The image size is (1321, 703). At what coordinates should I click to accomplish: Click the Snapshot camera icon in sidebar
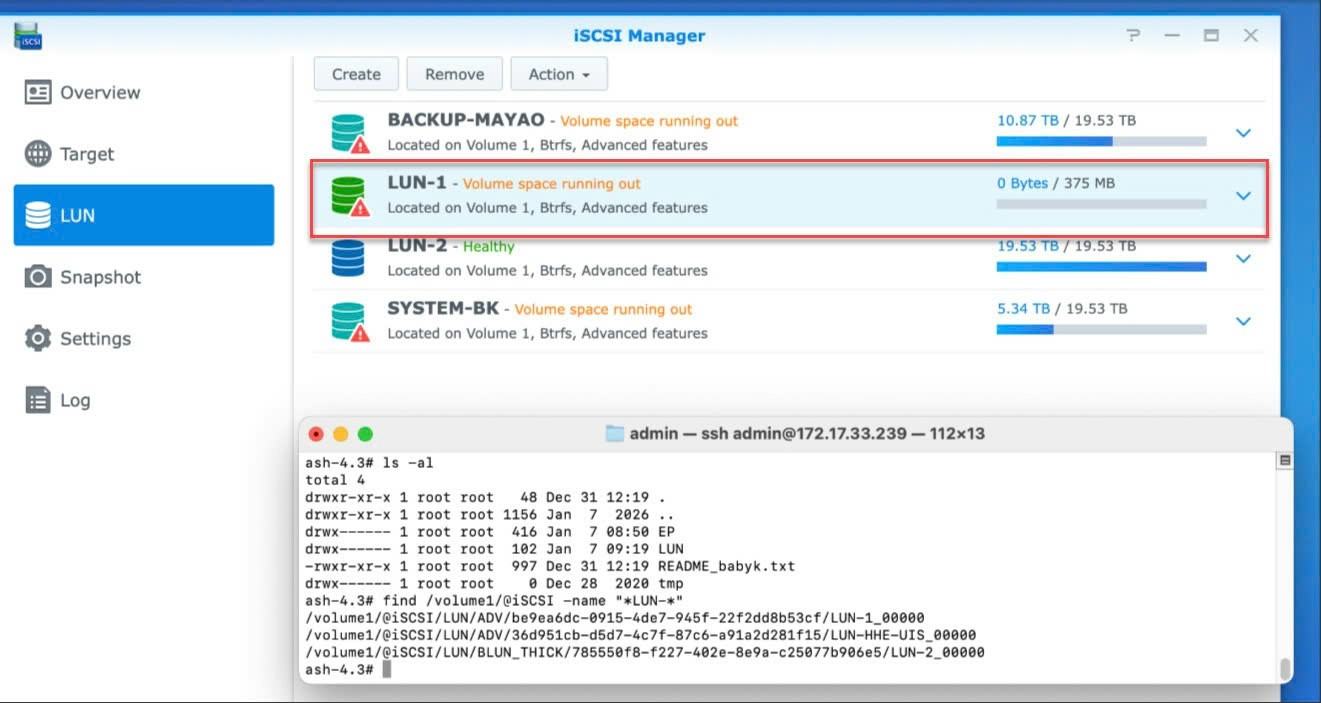tap(38, 277)
